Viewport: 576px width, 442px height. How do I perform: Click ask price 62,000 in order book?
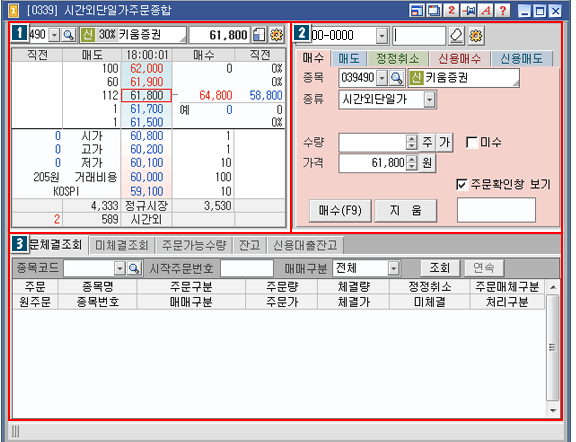[x=147, y=68]
